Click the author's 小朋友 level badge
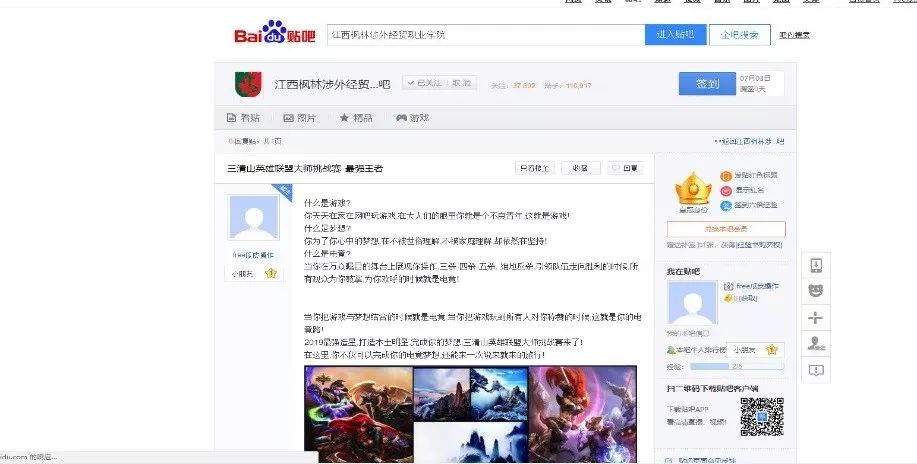 [253, 273]
